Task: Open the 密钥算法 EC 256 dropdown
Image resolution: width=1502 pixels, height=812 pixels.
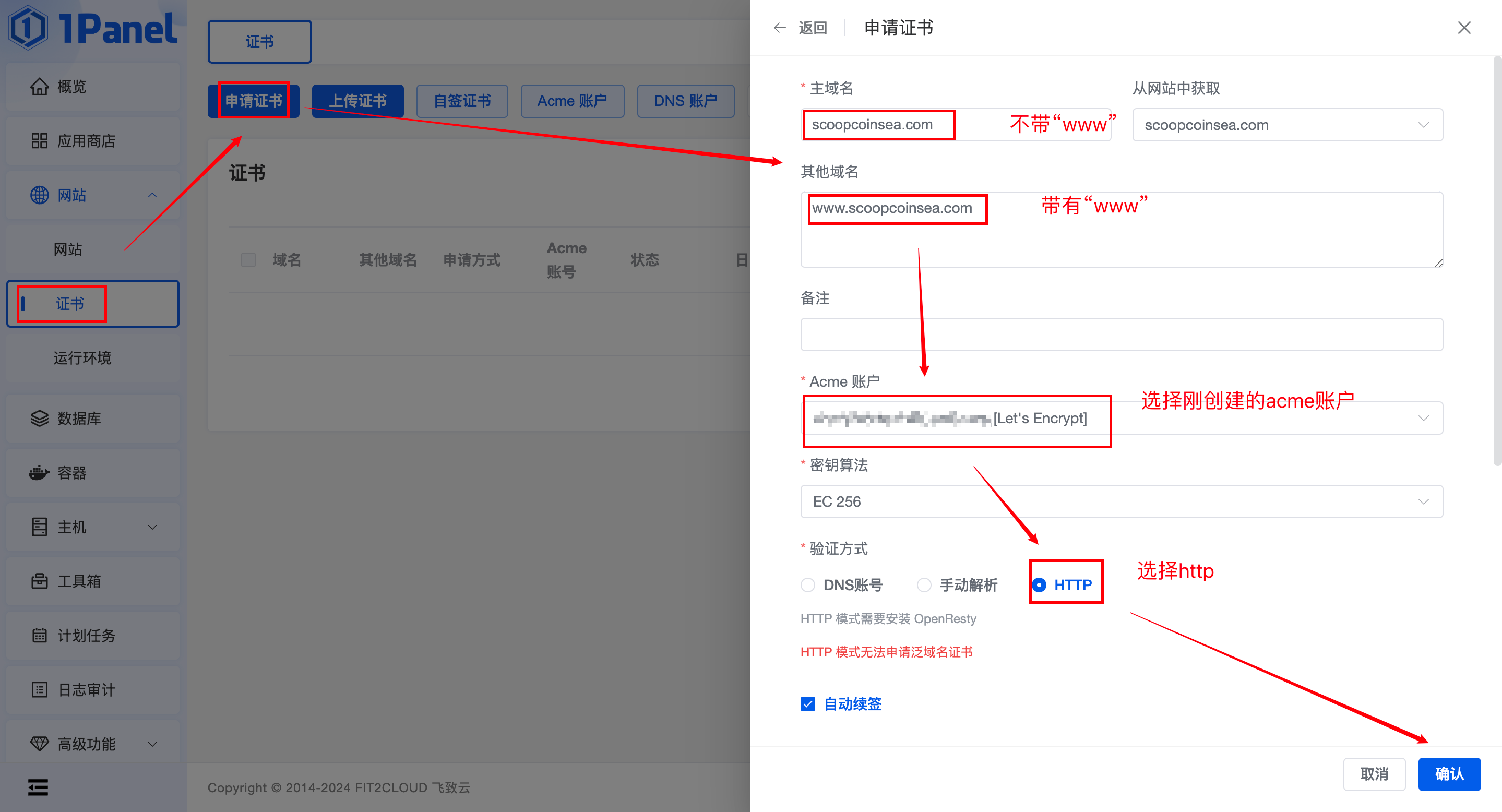Action: (x=1121, y=501)
